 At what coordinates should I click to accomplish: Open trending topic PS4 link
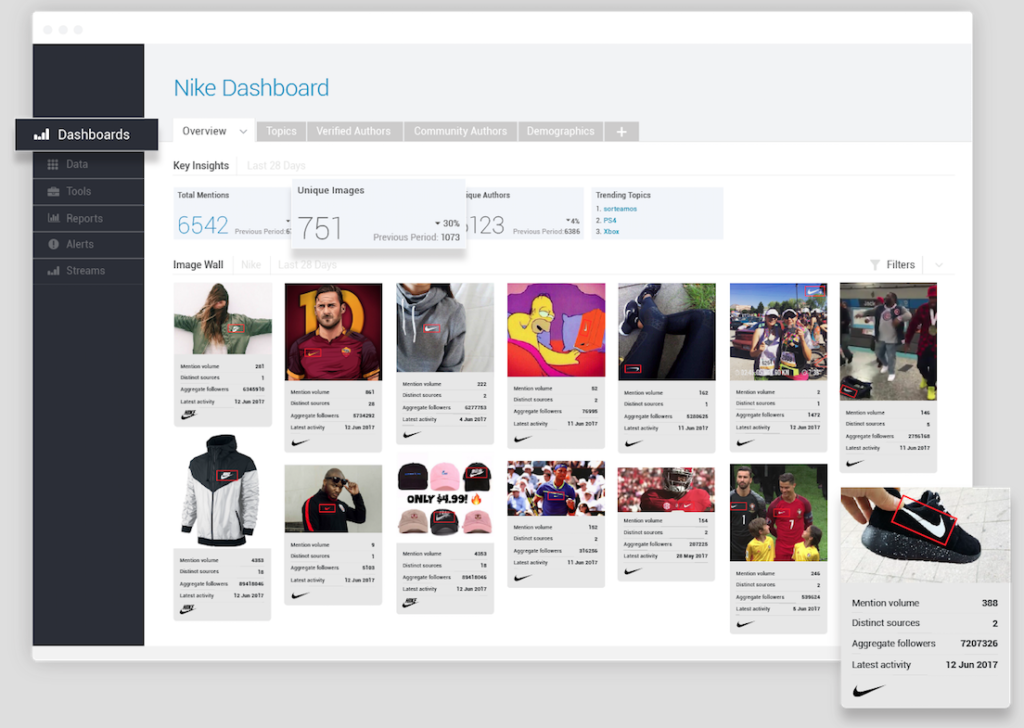(x=610, y=221)
